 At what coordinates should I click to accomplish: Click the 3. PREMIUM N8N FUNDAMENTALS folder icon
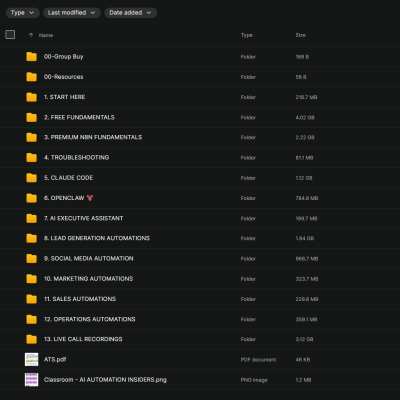point(31,137)
